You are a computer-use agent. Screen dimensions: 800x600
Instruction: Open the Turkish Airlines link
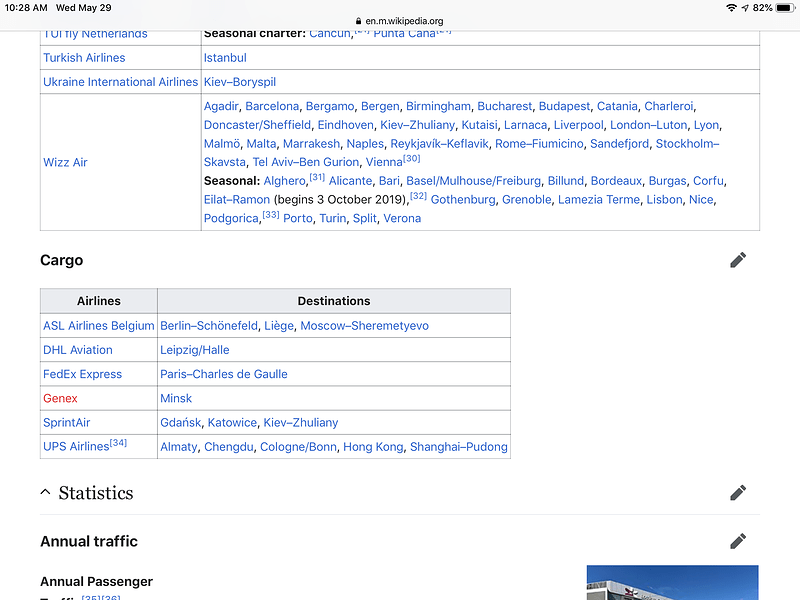pos(84,58)
